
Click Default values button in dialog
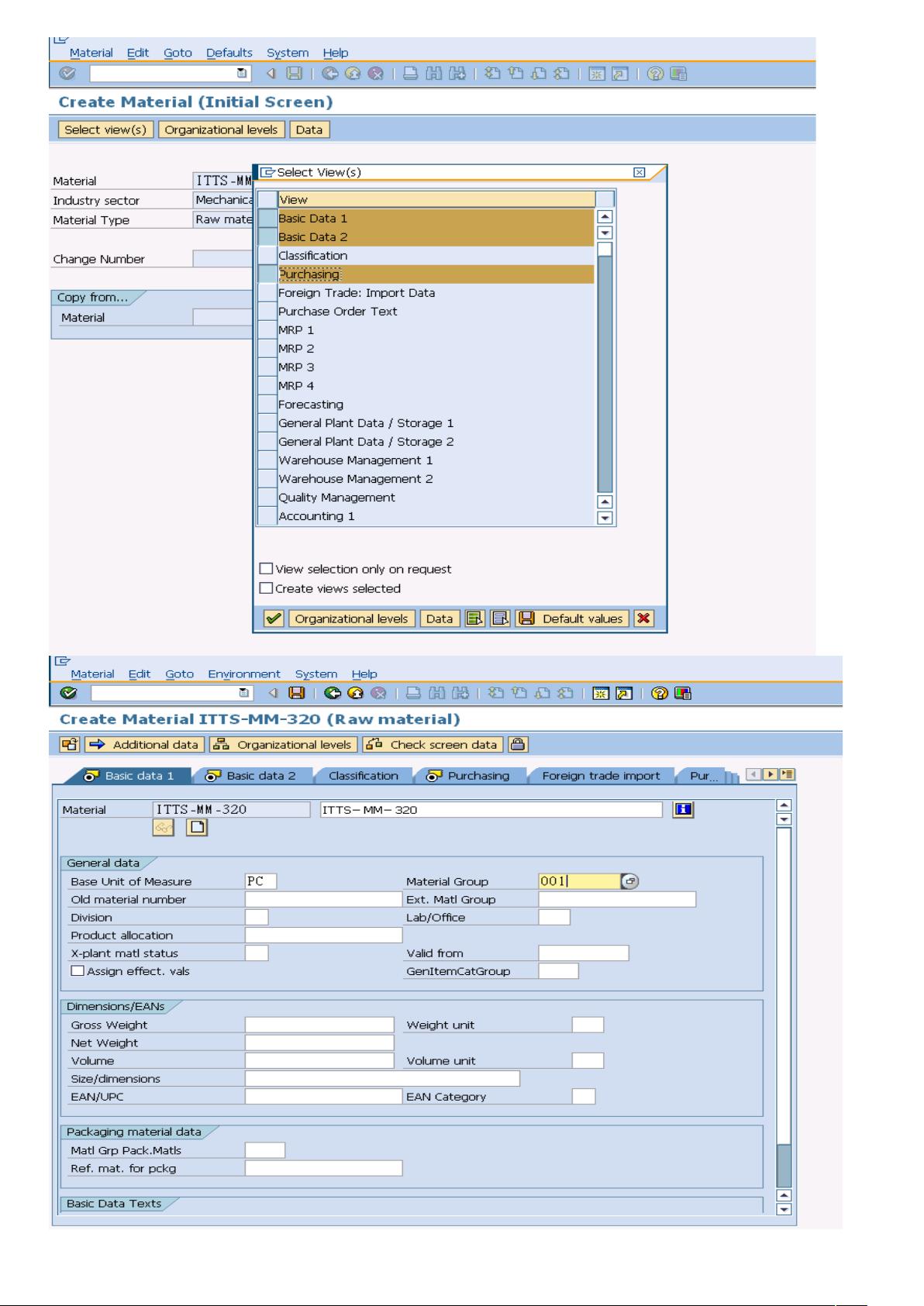[x=573, y=619]
